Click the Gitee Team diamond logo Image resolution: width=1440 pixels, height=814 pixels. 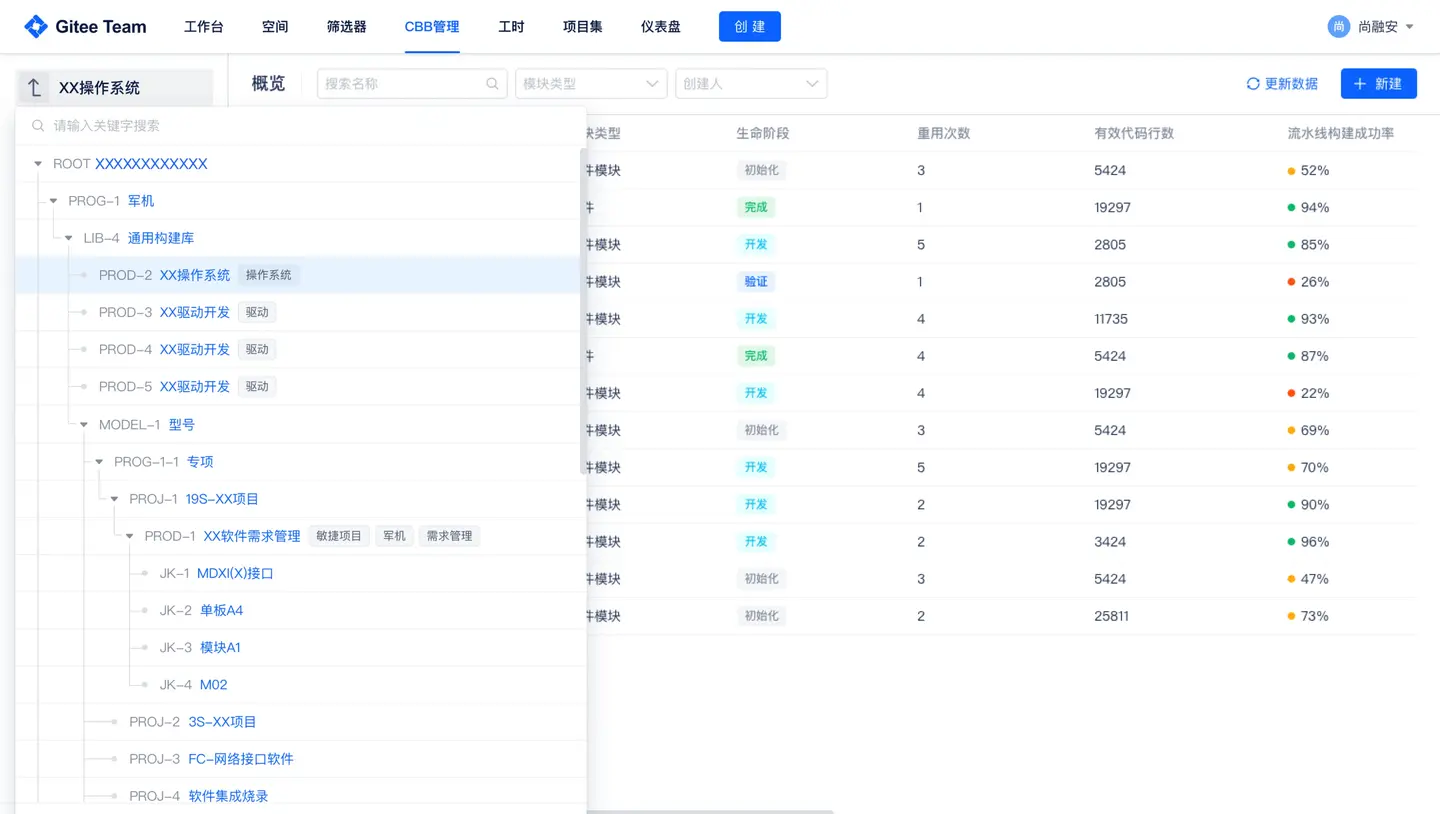tap(36, 26)
